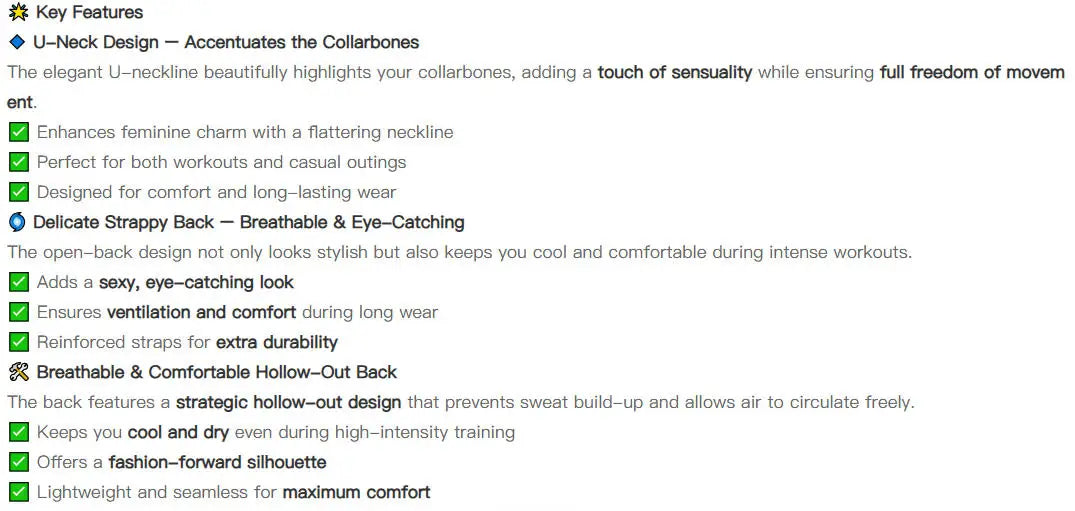Click the bold phrase "touch of sensuality"
1075x511 pixels.
pos(674,73)
